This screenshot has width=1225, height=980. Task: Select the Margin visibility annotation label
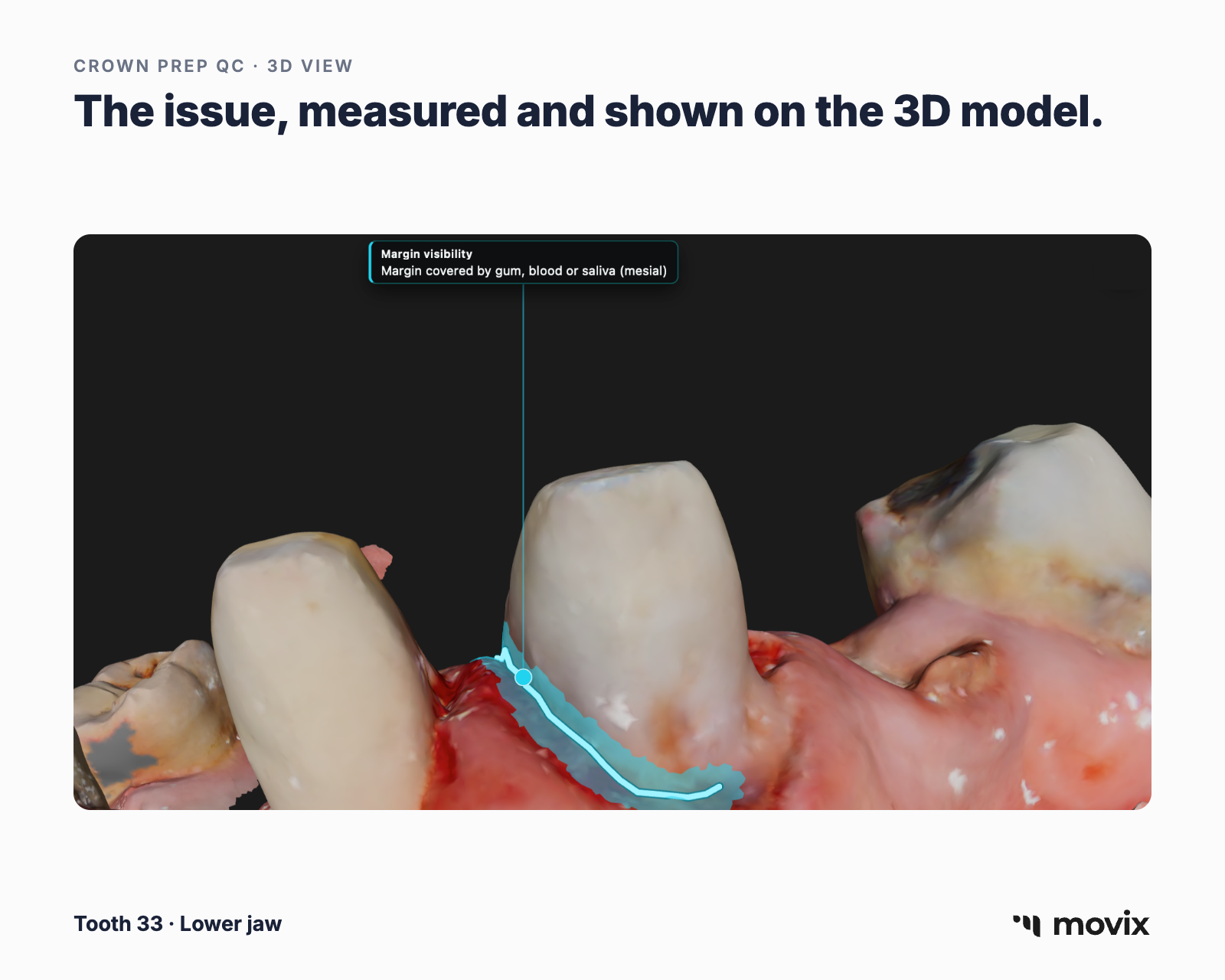coord(524,263)
